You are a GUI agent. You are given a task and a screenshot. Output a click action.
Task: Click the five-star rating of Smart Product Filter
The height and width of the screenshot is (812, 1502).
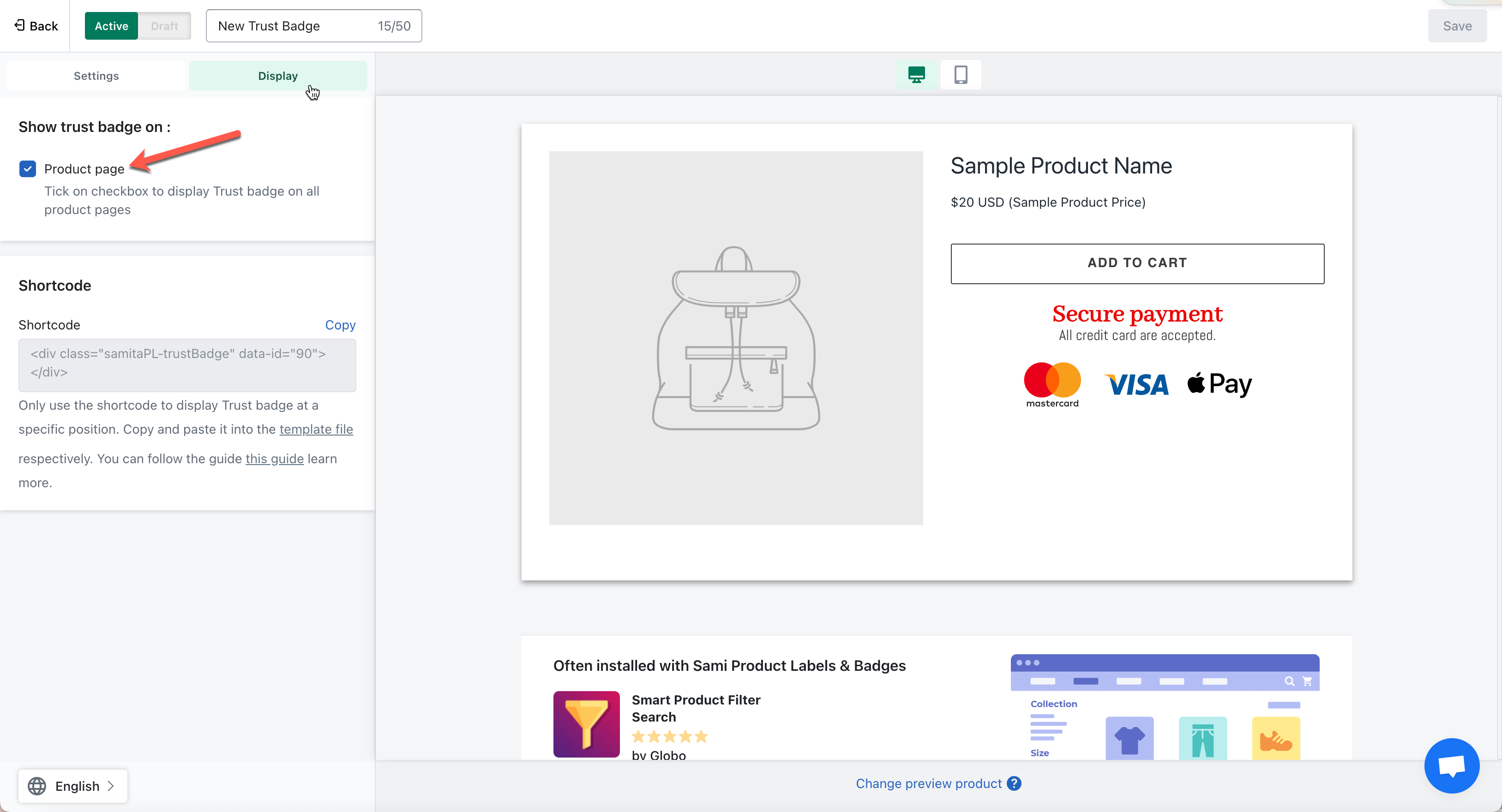[669, 736]
